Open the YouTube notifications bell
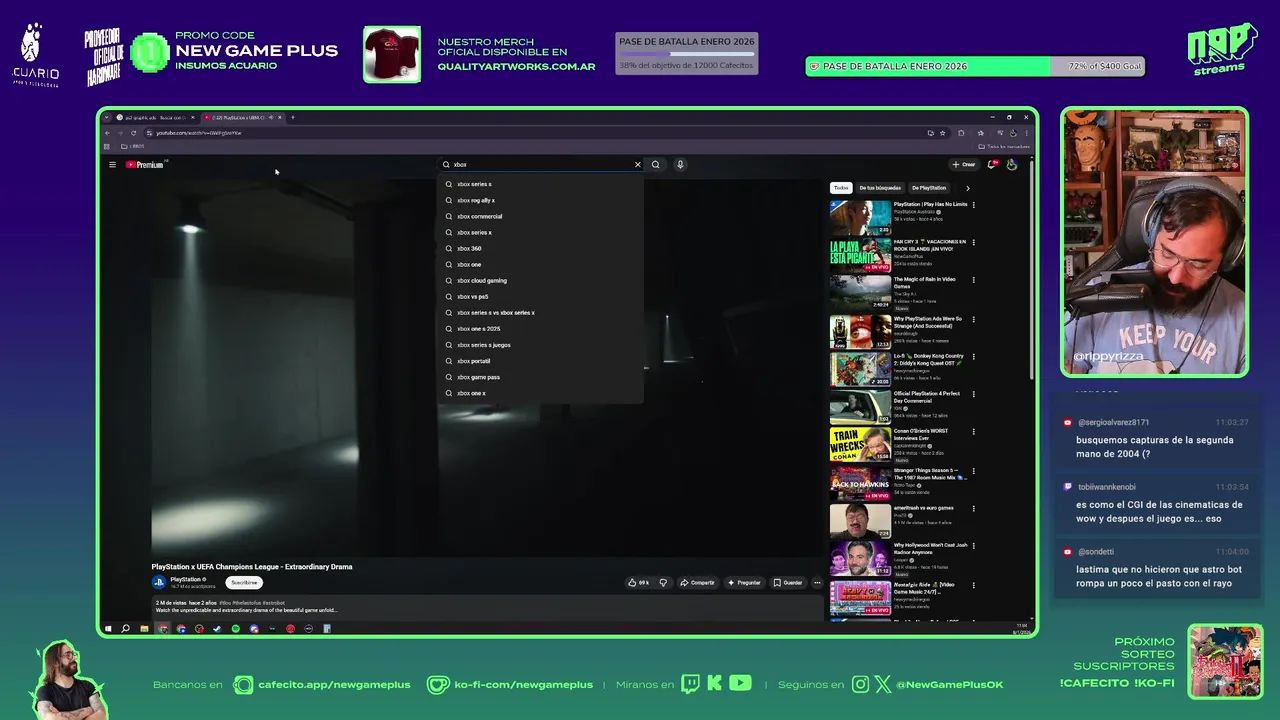The width and height of the screenshot is (1280, 720). click(x=992, y=164)
